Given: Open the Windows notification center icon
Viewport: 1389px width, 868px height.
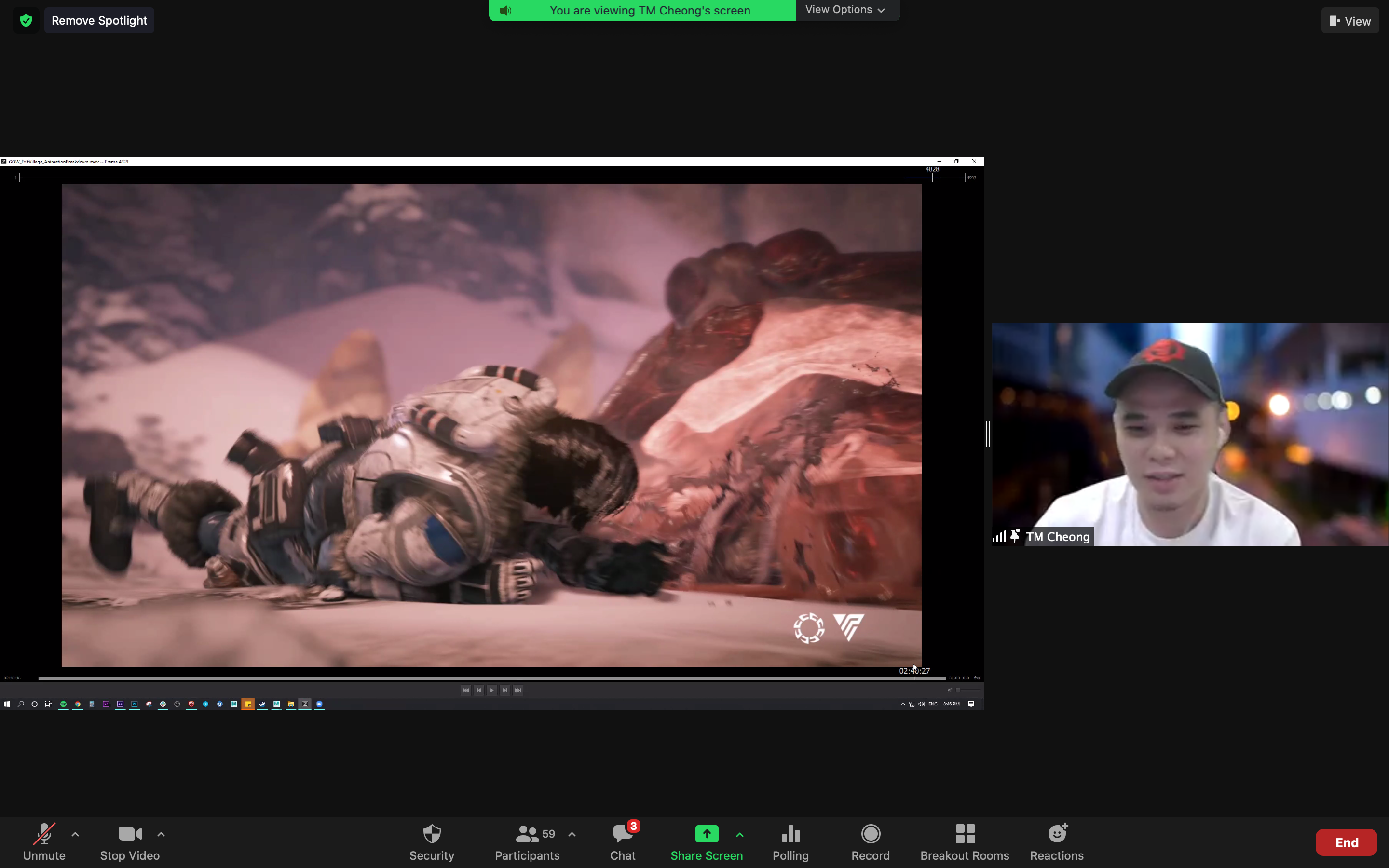Looking at the screenshot, I should tap(971, 705).
